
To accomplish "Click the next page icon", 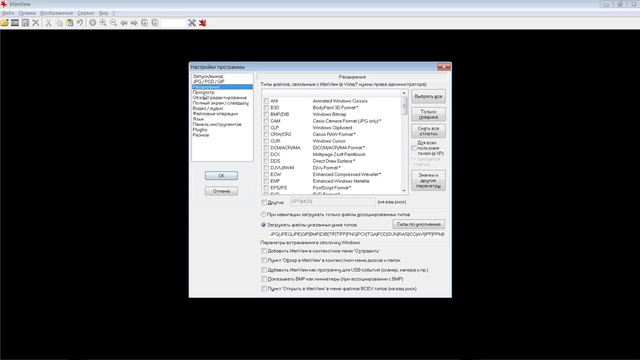I will click(155, 23).
